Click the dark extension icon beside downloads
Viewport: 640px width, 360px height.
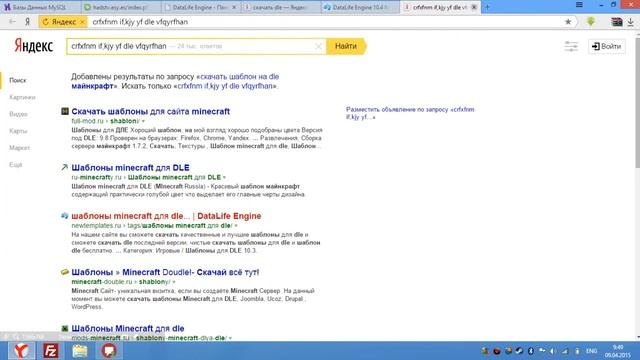[x=617, y=22]
